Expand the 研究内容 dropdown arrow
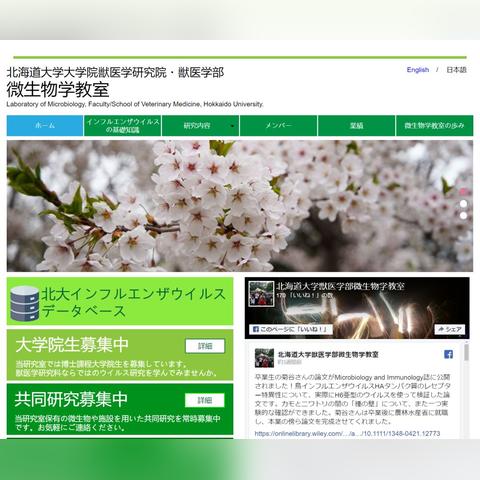 point(232,126)
